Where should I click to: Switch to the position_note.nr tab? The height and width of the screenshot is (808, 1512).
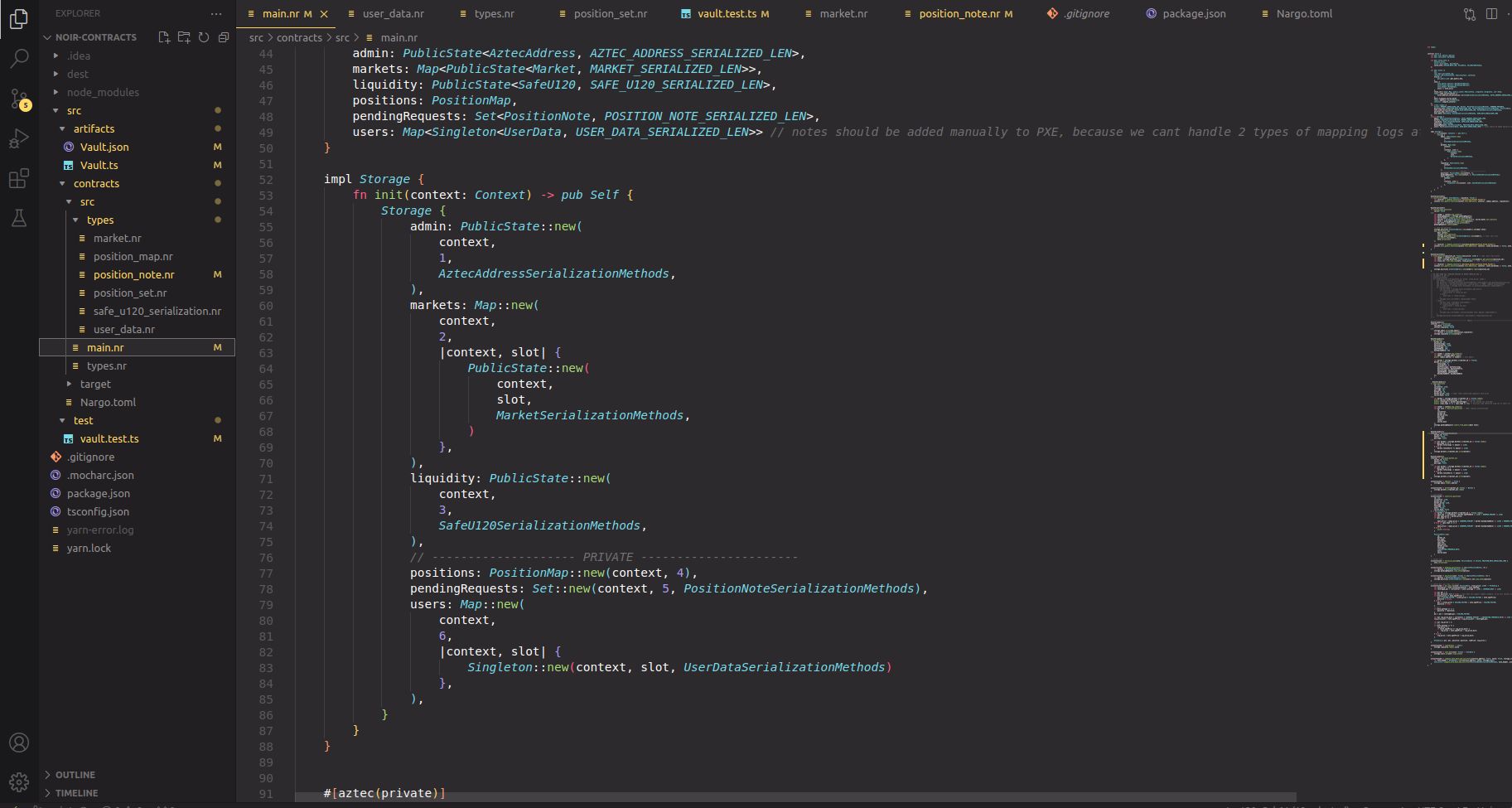[959, 14]
